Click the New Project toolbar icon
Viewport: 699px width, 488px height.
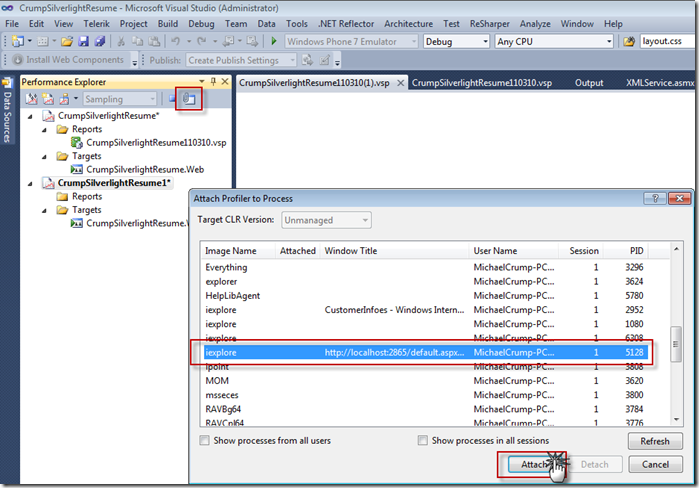18,41
